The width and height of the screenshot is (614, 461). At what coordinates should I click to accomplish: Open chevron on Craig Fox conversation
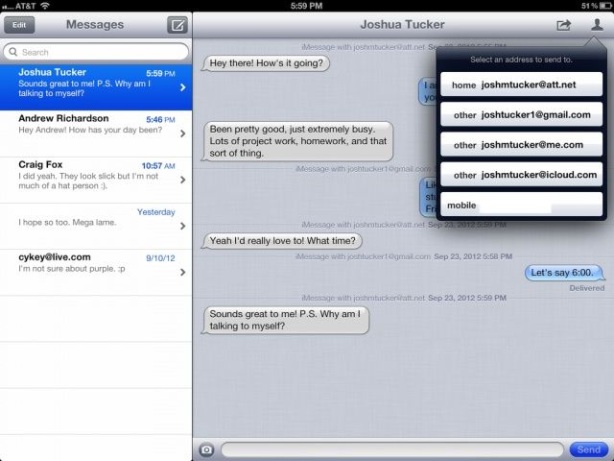(x=182, y=180)
